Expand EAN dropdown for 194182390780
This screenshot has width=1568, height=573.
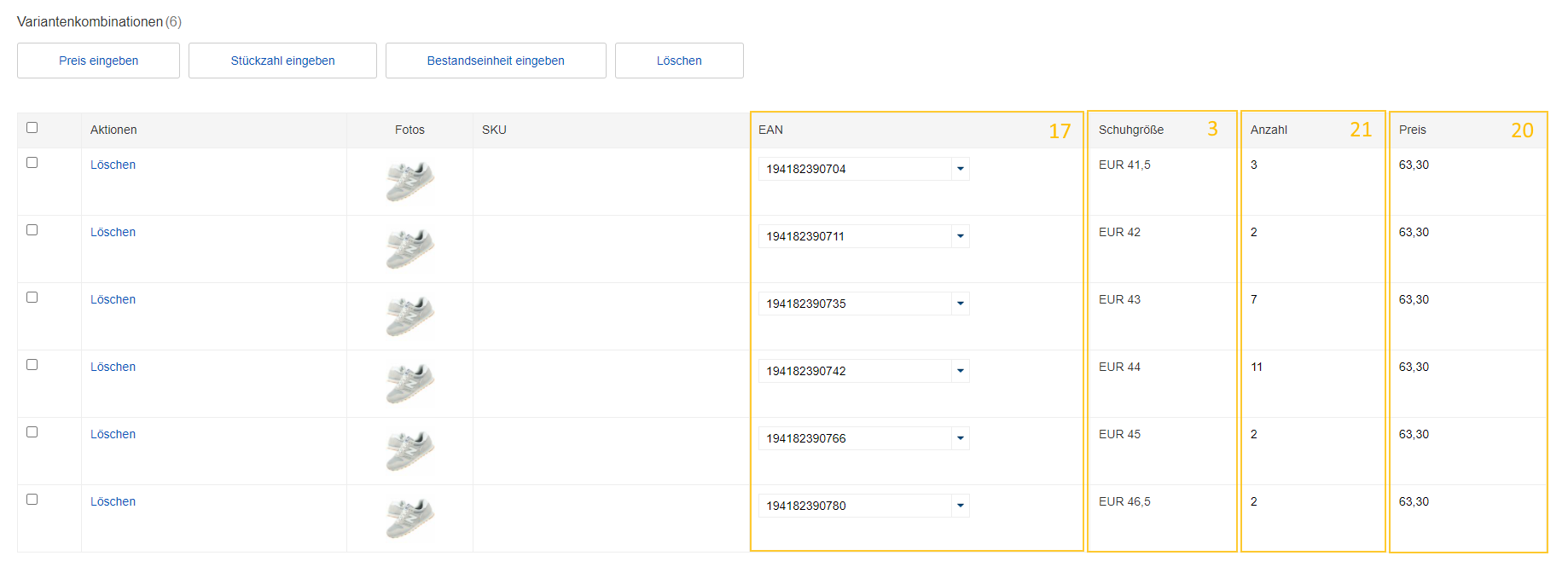961,506
